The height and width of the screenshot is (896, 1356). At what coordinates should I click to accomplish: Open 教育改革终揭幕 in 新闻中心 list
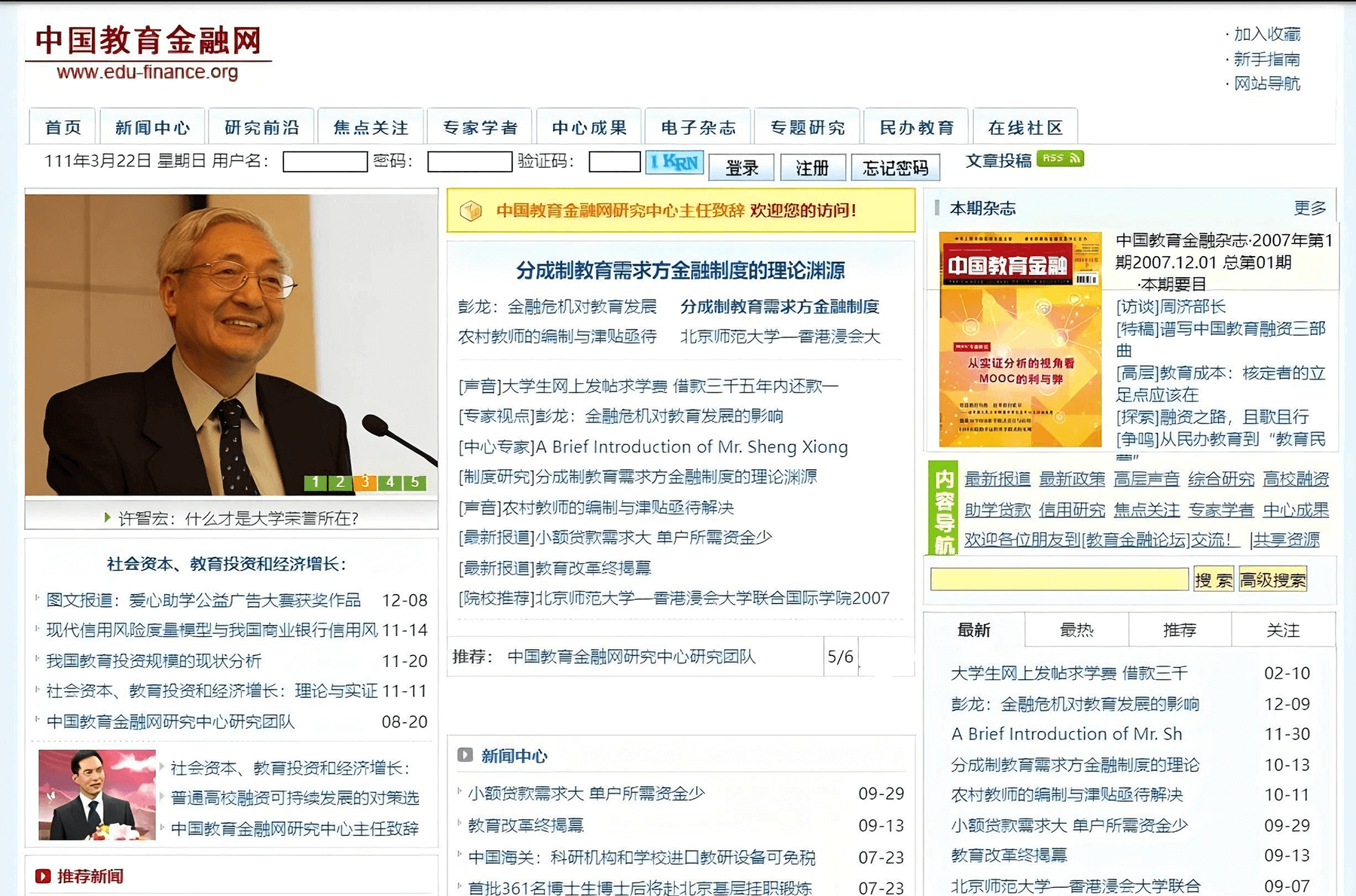point(526,825)
